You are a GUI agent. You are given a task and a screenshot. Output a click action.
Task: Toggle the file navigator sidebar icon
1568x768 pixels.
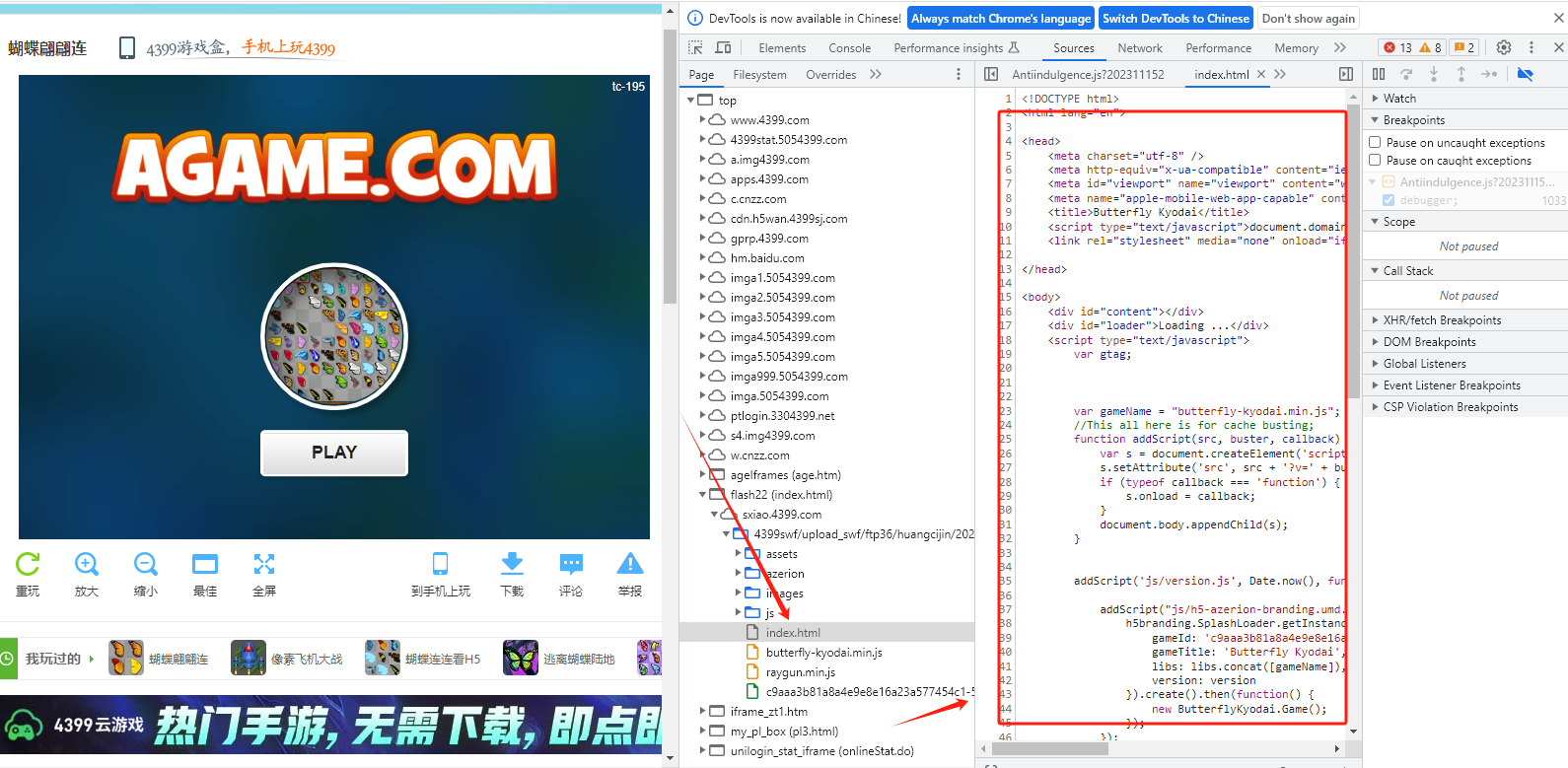click(991, 74)
